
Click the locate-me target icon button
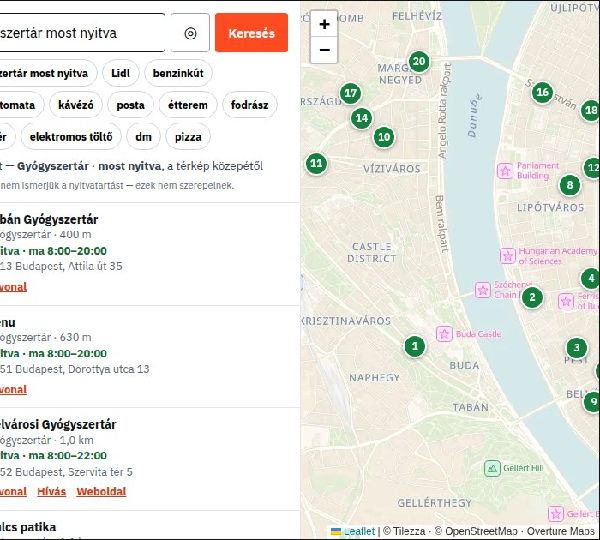coord(190,33)
